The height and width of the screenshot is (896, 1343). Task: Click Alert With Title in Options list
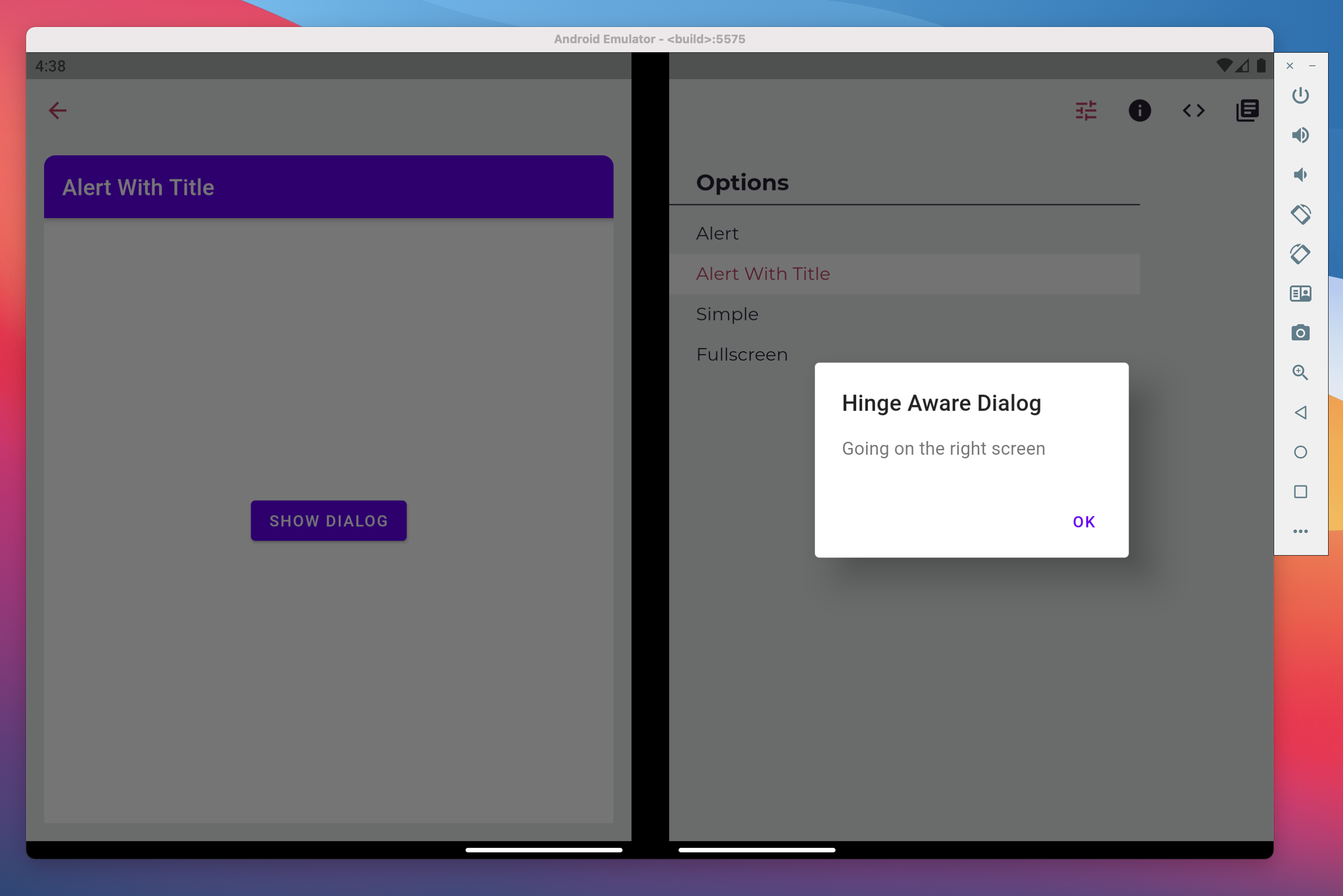pos(762,273)
